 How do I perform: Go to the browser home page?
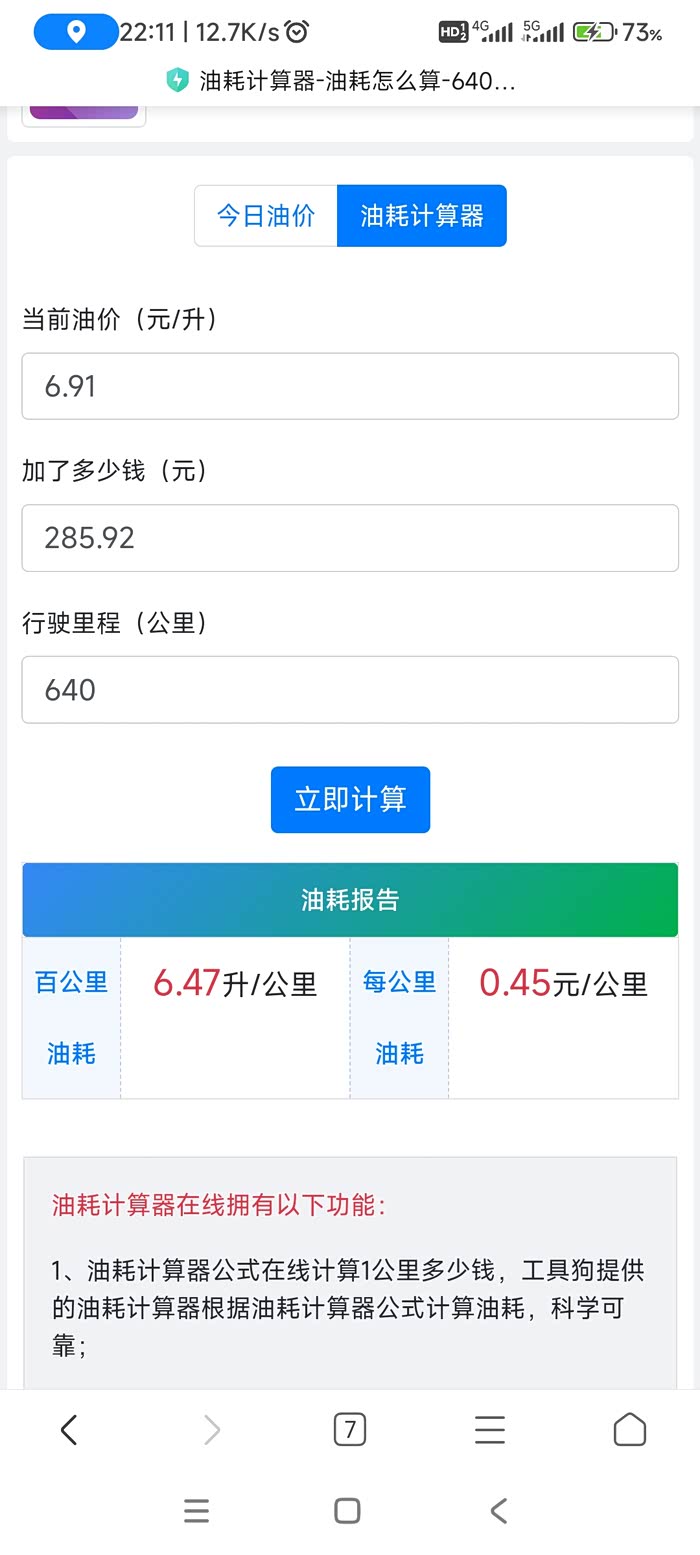click(x=629, y=1430)
